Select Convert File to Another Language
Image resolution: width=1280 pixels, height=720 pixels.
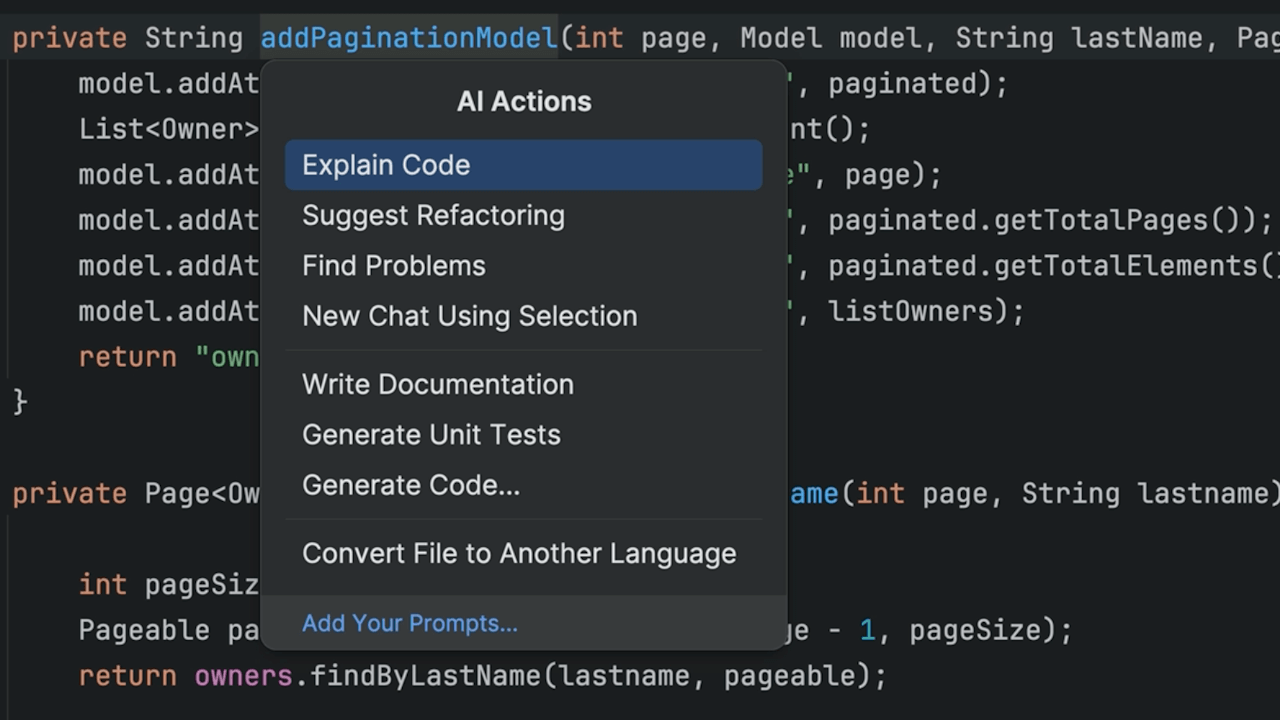point(518,553)
